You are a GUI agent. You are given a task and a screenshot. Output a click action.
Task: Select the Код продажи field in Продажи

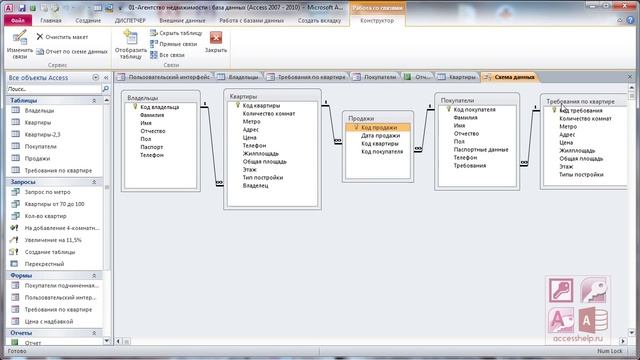click(378, 127)
